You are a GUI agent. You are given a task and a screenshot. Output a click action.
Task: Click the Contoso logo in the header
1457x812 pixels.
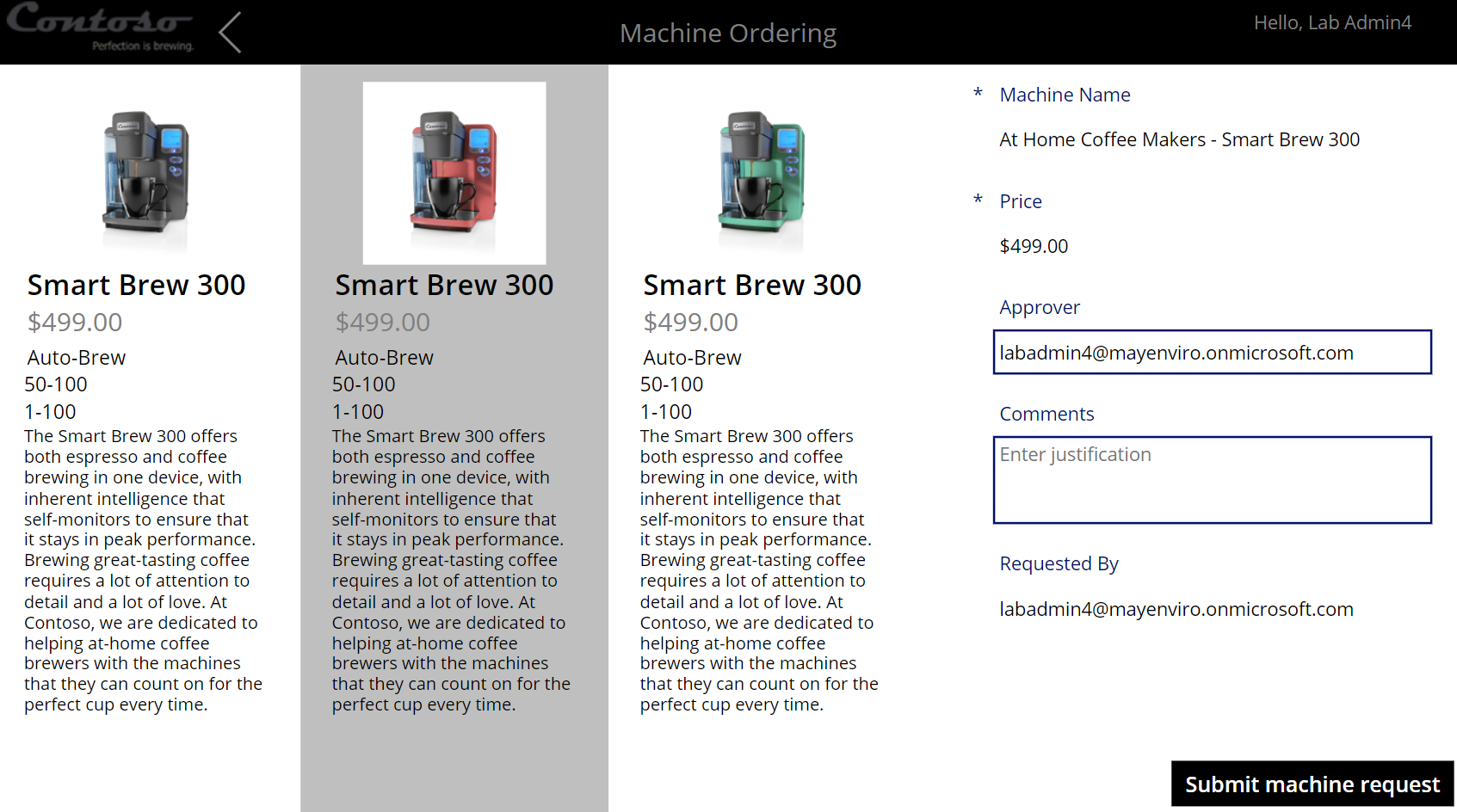tap(101, 27)
